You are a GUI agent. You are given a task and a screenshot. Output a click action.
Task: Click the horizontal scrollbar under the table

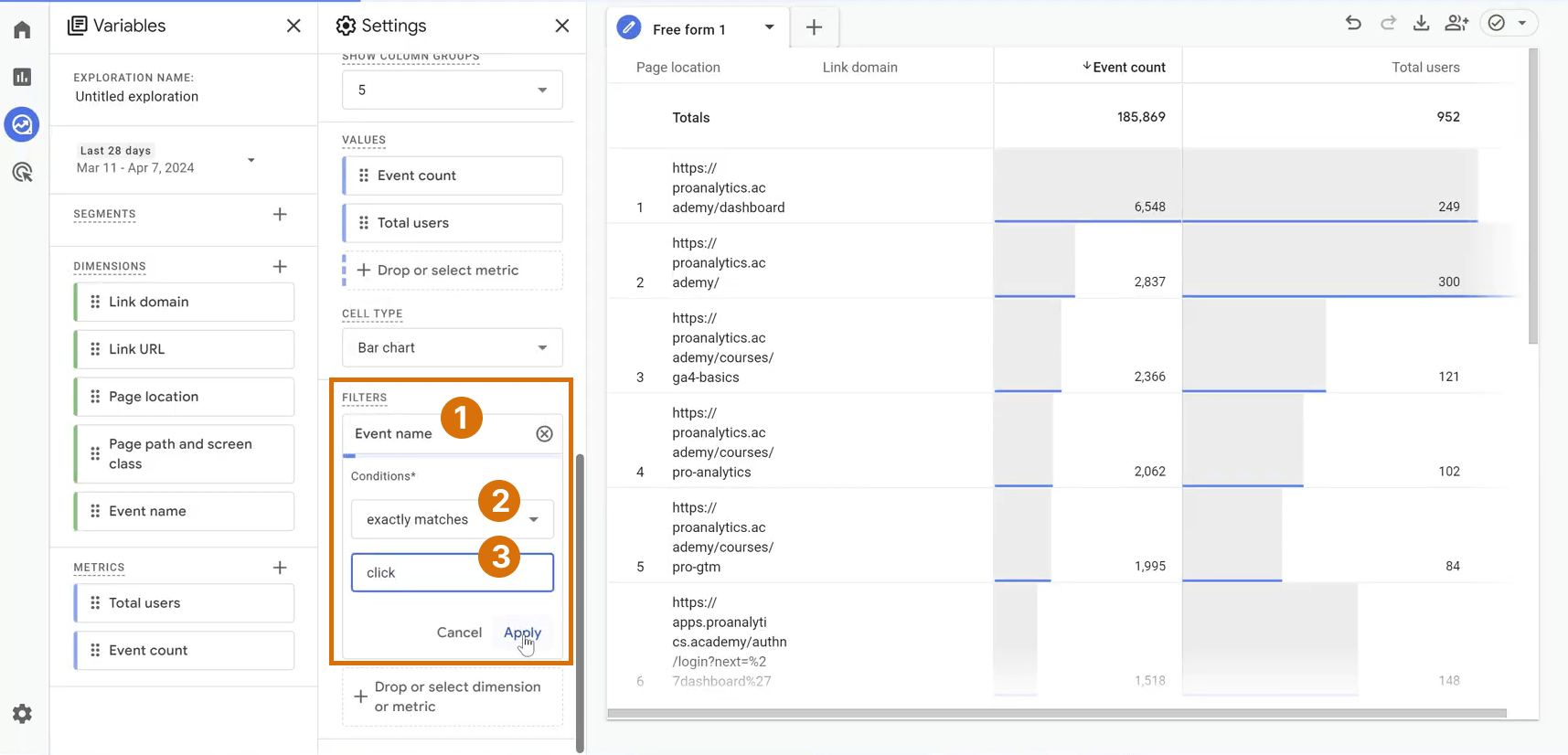(1057, 713)
